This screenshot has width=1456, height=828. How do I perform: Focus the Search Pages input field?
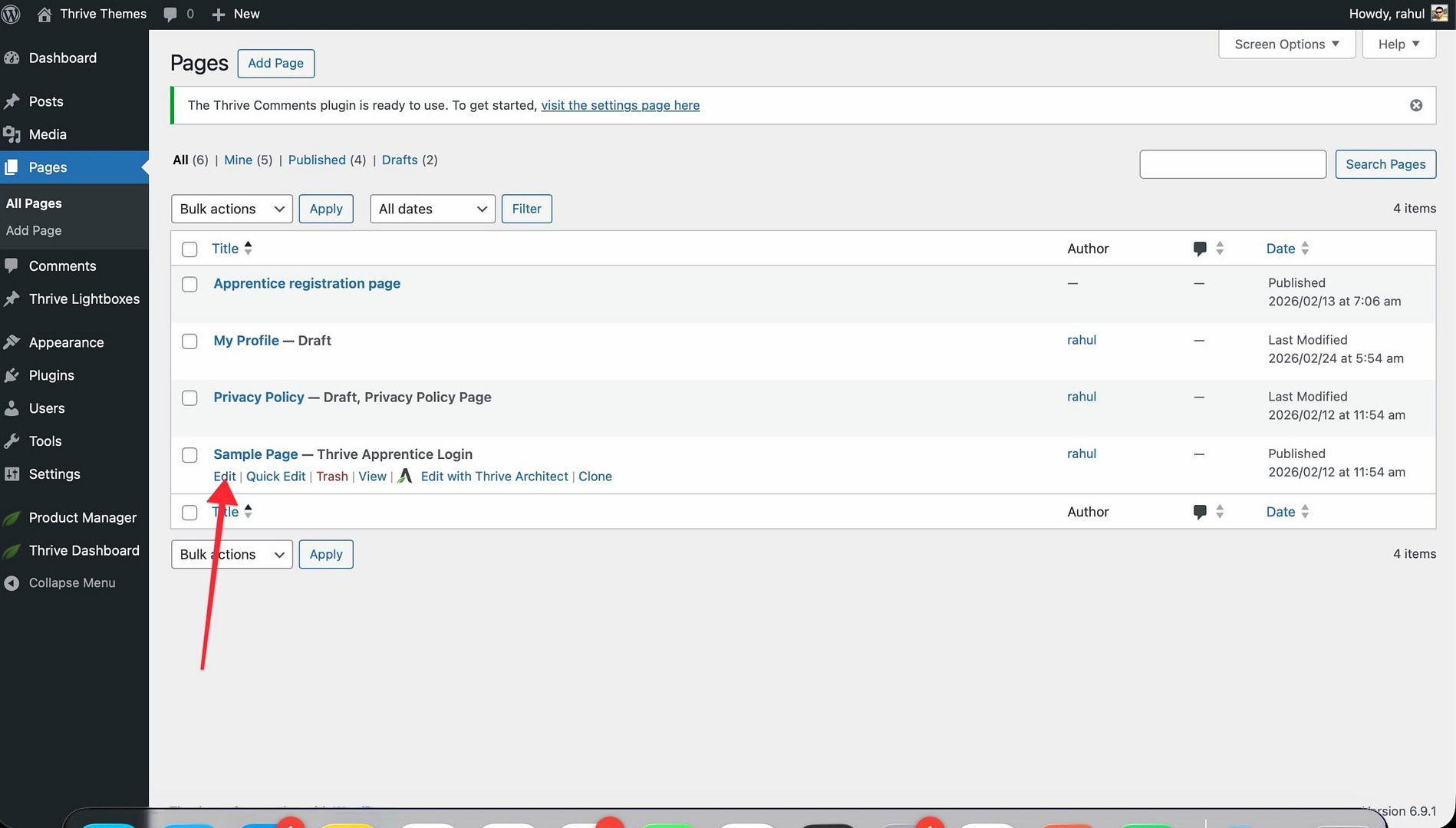click(1232, 164)
